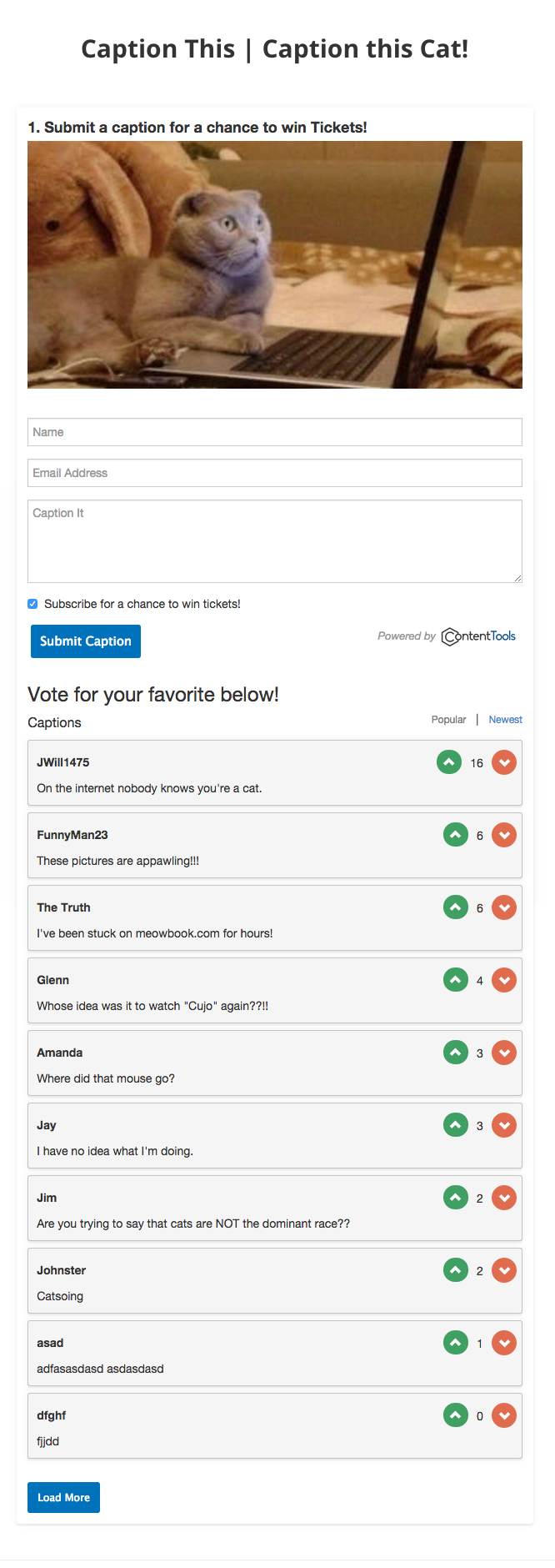555x1568 pixels.
Task: Focus the Name input field
Action: click(275, 432)
